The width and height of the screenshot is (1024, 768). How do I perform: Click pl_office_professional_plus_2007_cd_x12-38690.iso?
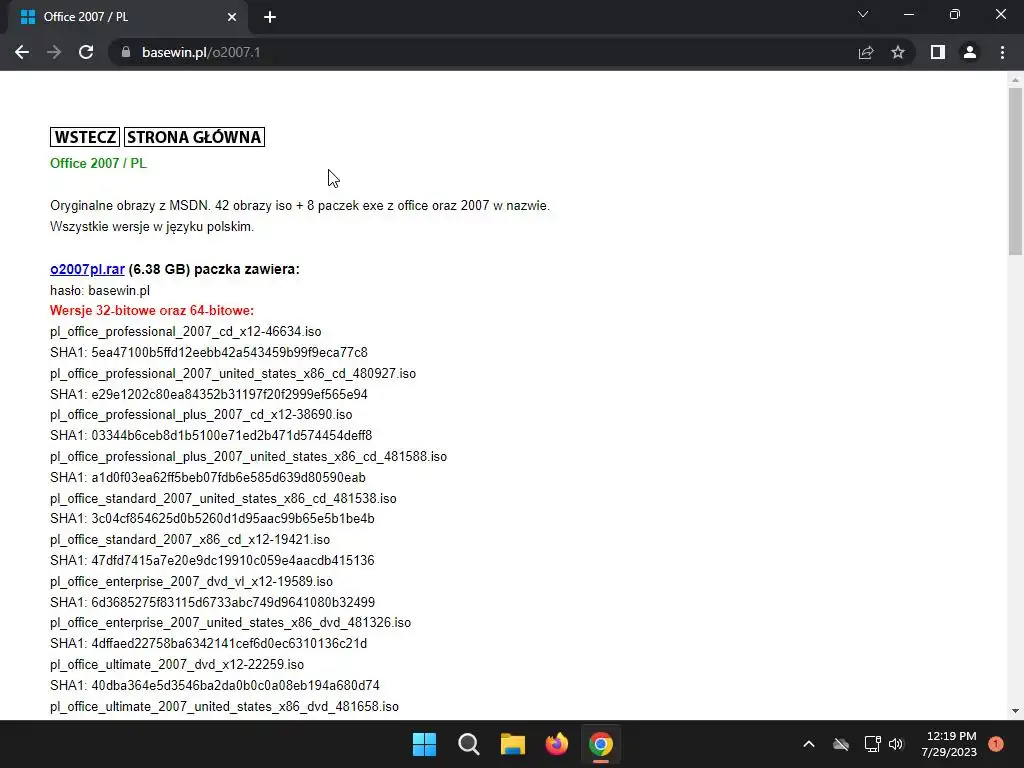click(201, 415)
